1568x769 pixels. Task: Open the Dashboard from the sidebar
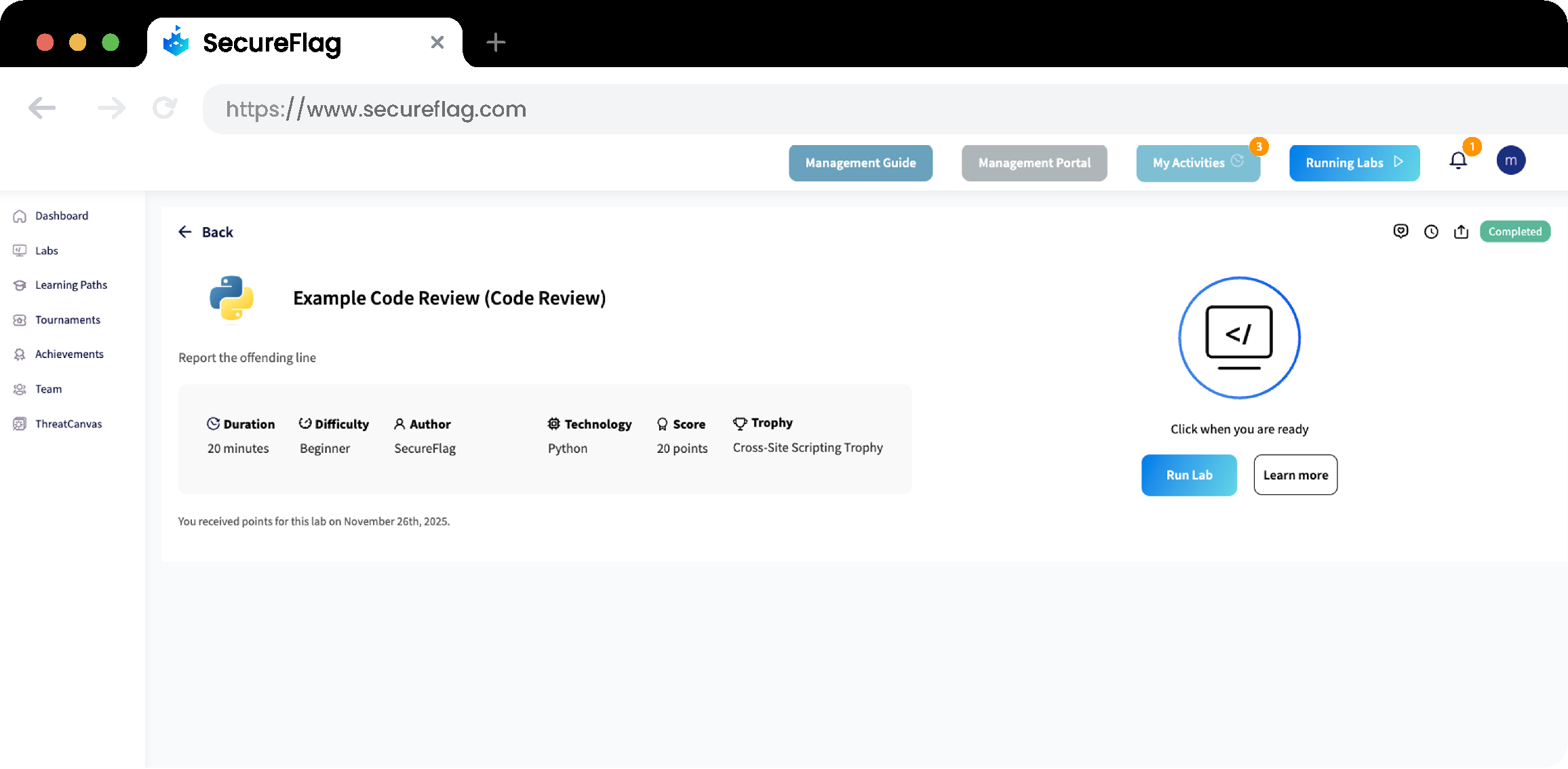tap(61, 216)
